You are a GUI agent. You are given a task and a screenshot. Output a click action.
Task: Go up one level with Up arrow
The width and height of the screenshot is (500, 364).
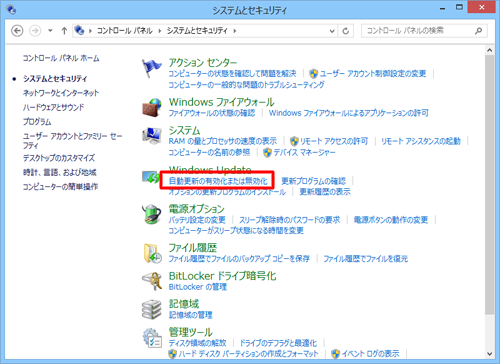coord(64,31)
